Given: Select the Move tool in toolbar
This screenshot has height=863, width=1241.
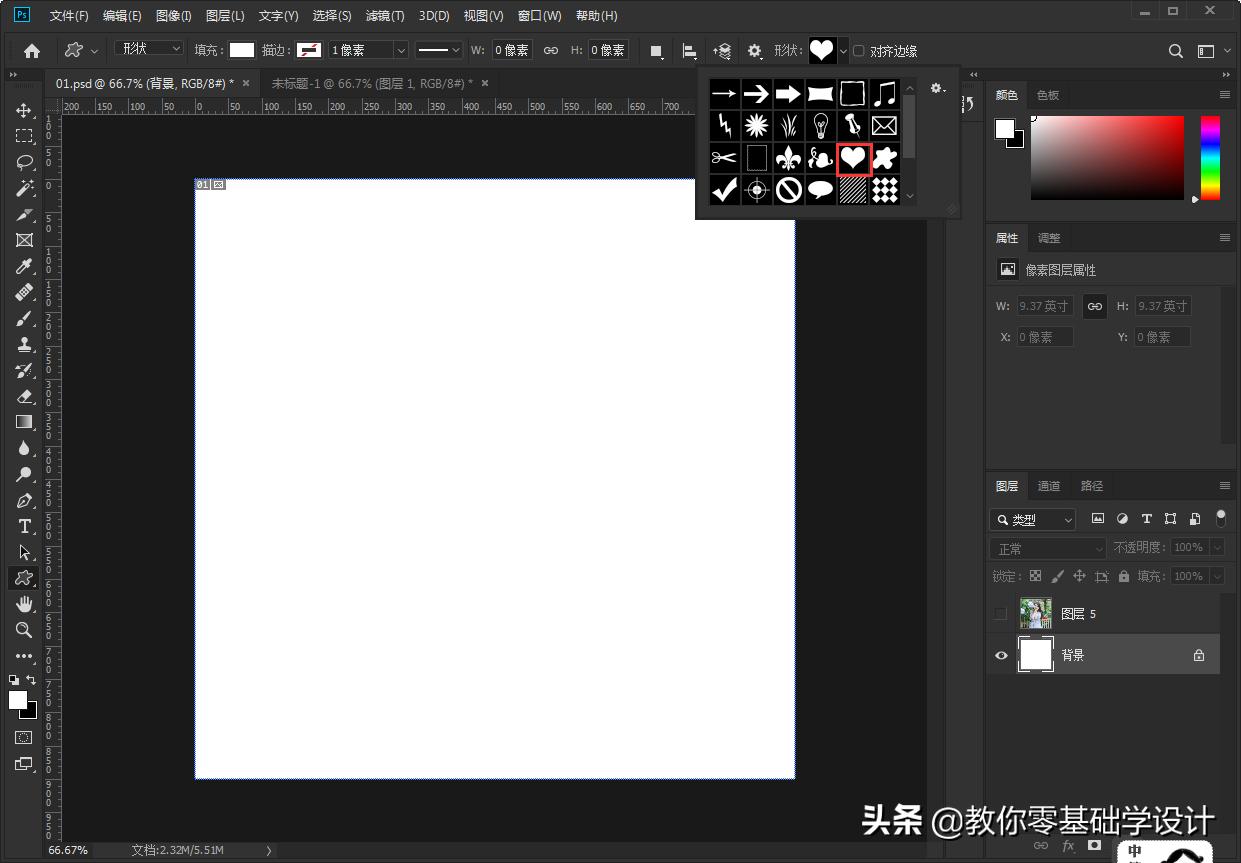Looking at the screenshot, I should [25, 110].
